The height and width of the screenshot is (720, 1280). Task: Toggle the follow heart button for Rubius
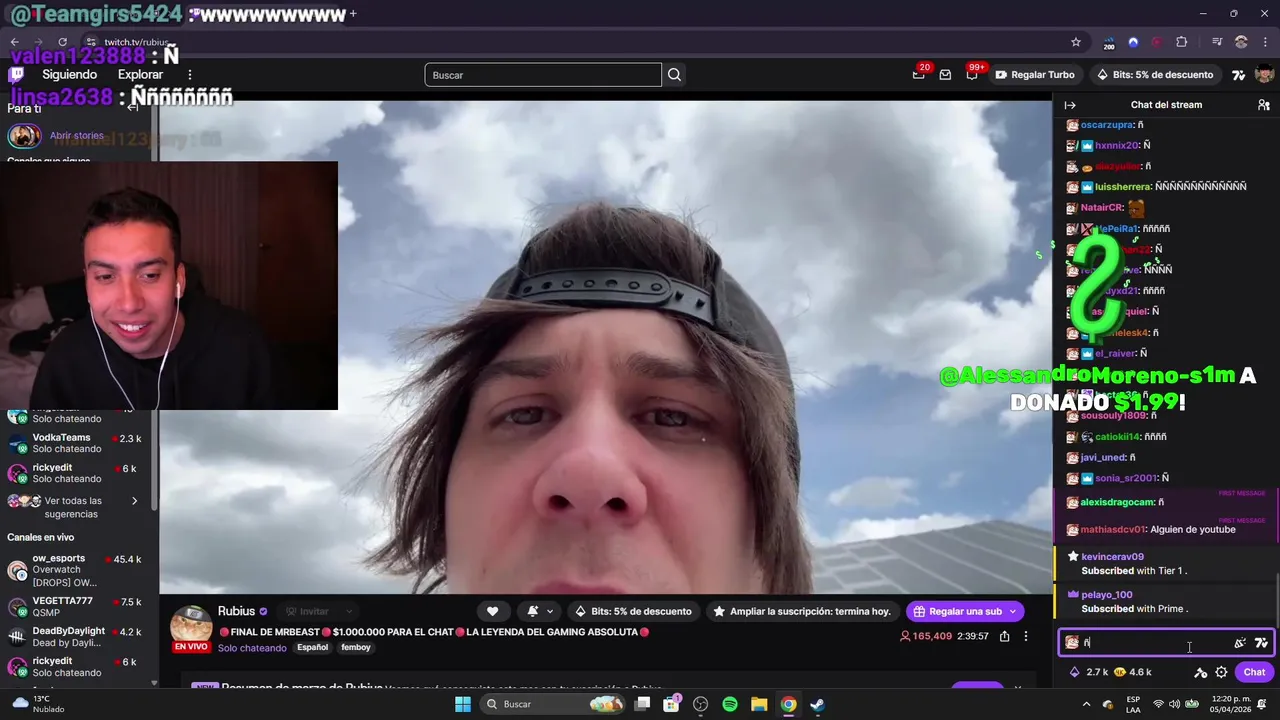[x=492, y=611]
